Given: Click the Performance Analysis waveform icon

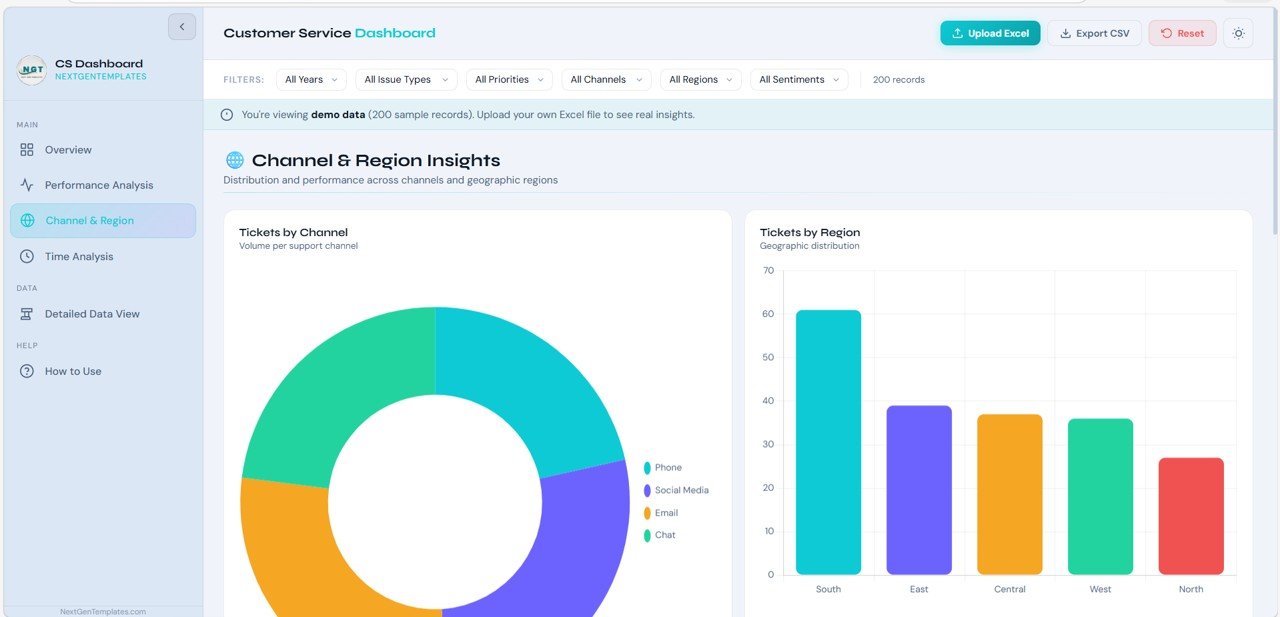Looking at the screenshot, I should click(x=28, y=184).
